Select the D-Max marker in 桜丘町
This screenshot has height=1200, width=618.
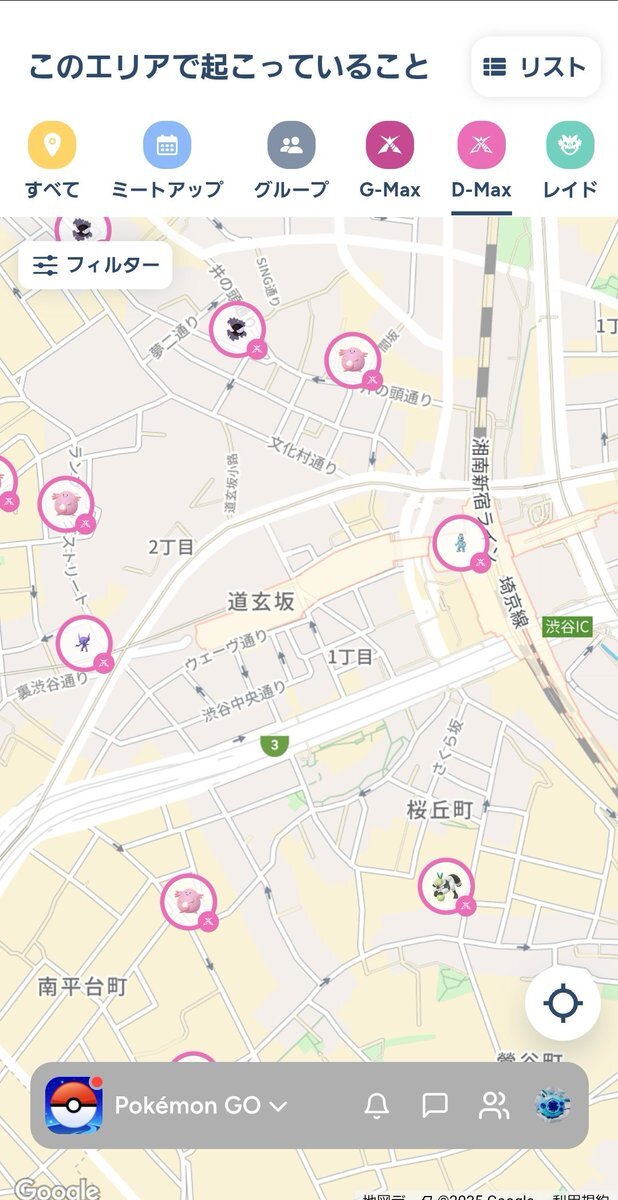pos(446,886)
